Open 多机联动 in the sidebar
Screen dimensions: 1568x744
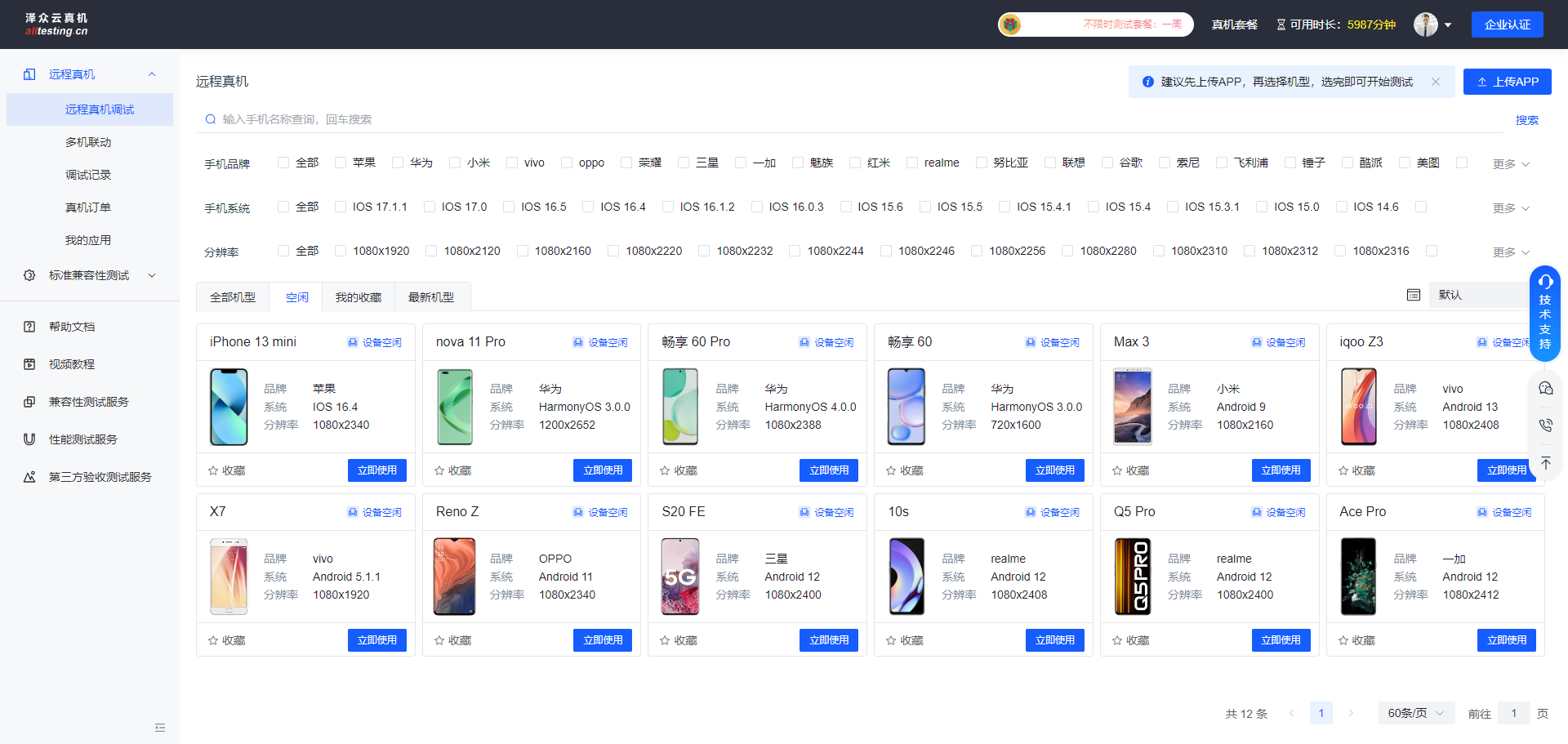click(88, 142)
